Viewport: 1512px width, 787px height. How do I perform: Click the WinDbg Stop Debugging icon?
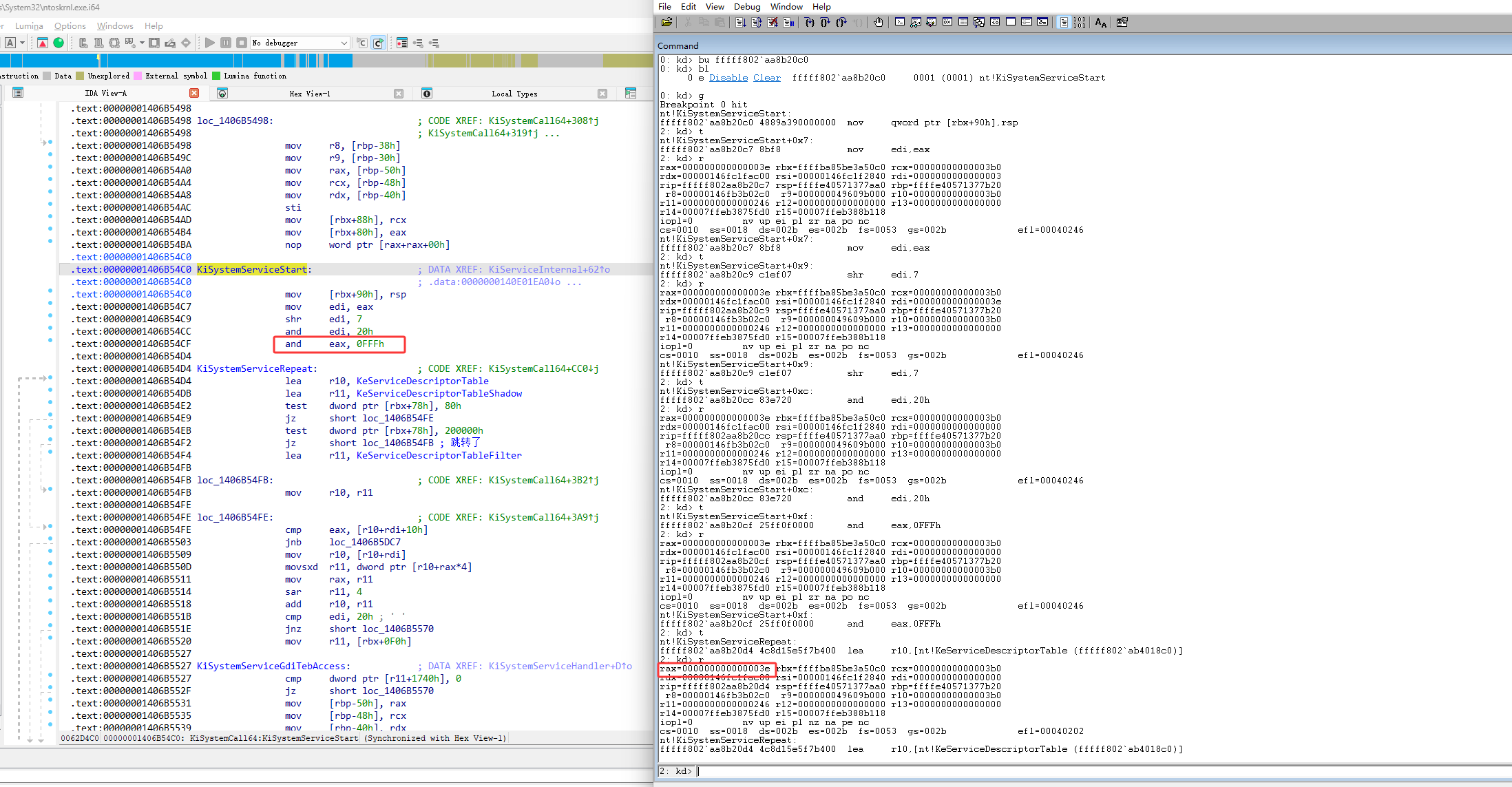click(773, 23)
